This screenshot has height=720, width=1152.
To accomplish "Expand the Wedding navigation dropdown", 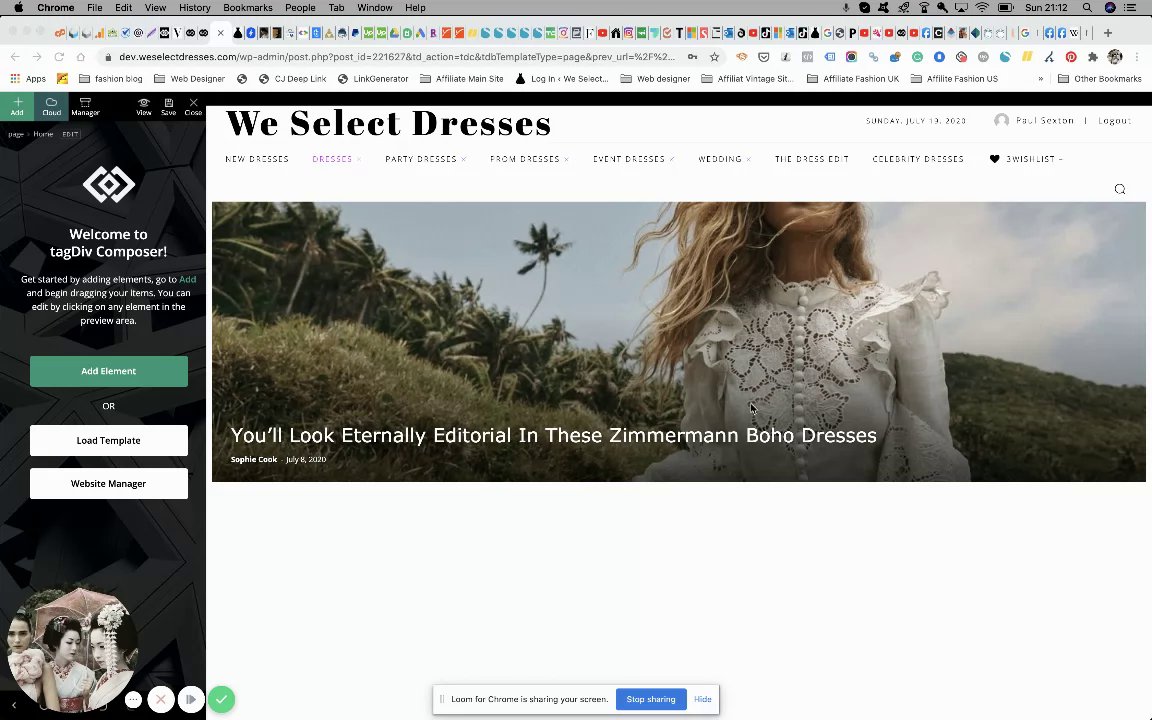I will (x=724, y=159).
